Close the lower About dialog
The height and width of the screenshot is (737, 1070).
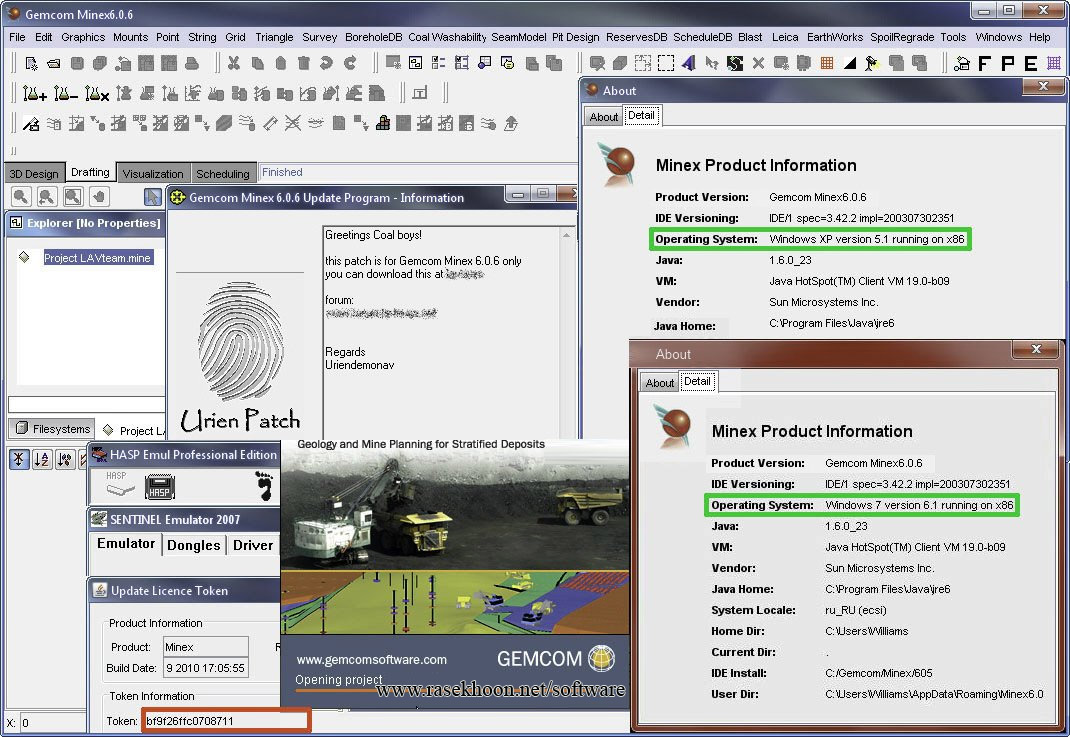coord(1036,349)
